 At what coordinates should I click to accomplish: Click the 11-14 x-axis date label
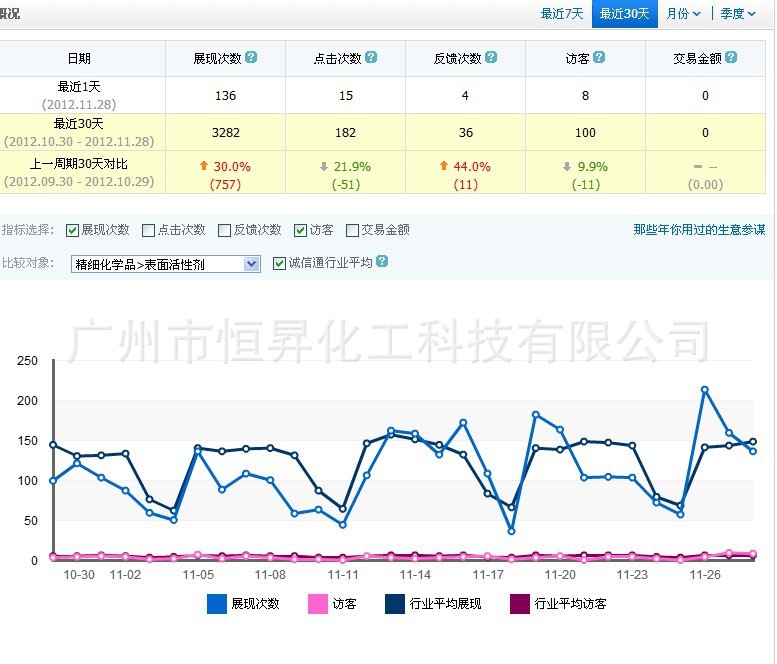(415, 575)
